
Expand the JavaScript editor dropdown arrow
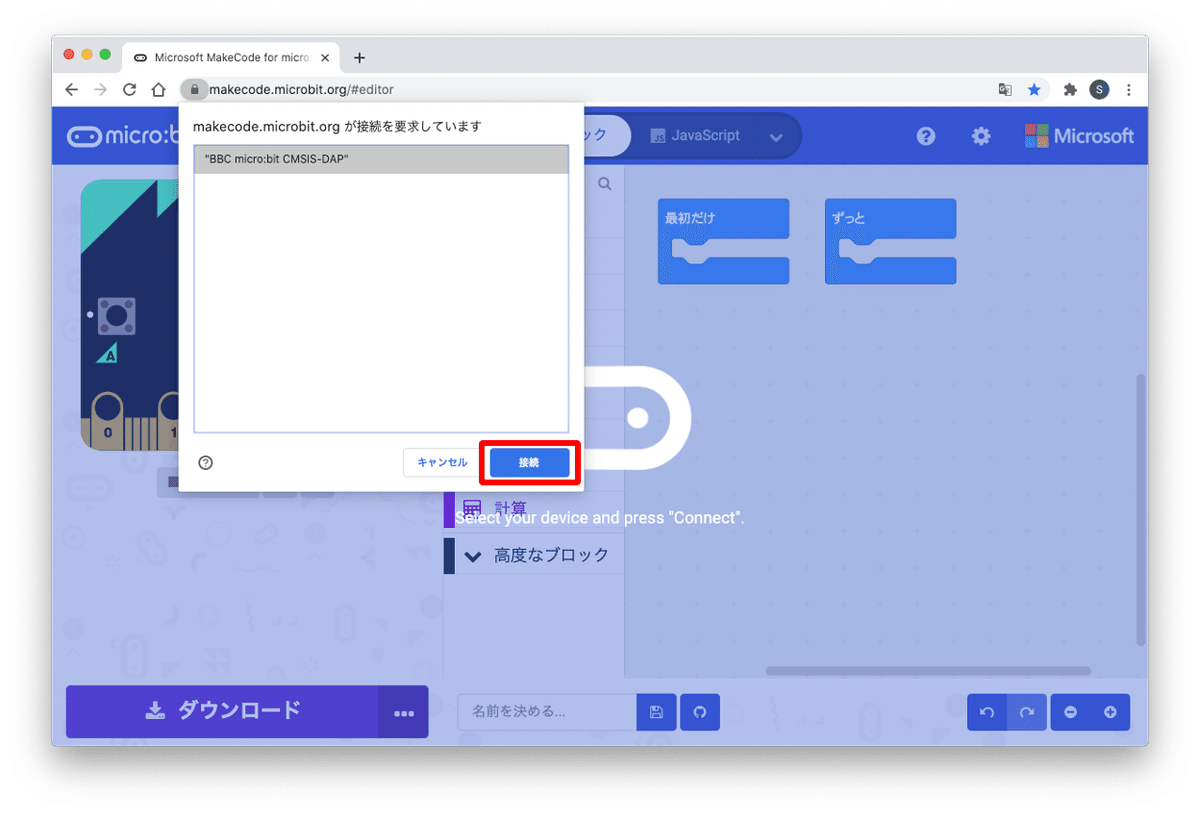[777, 136]
